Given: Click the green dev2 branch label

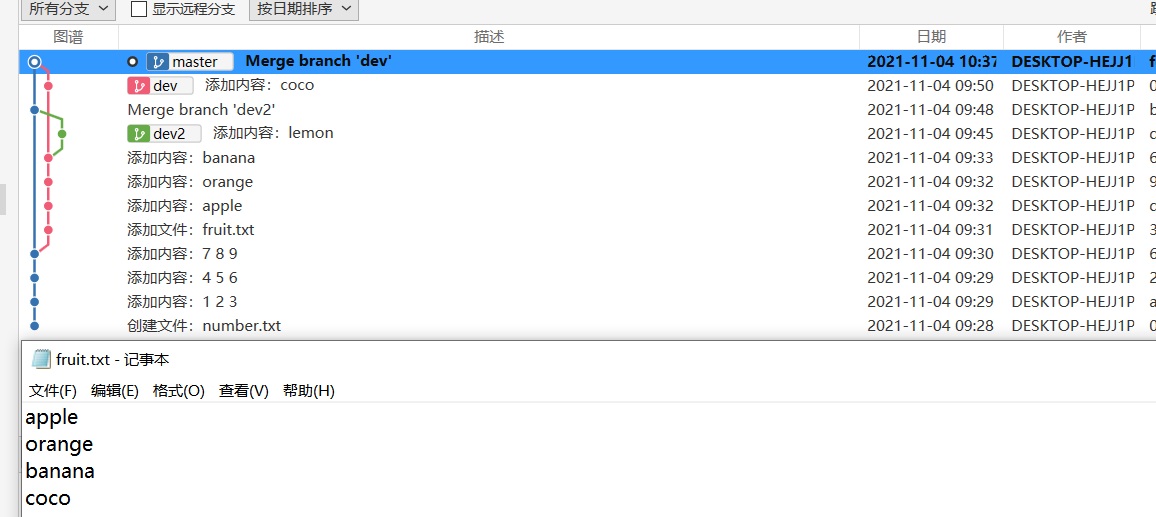Looking at the screenshot, I should (164, 133).
